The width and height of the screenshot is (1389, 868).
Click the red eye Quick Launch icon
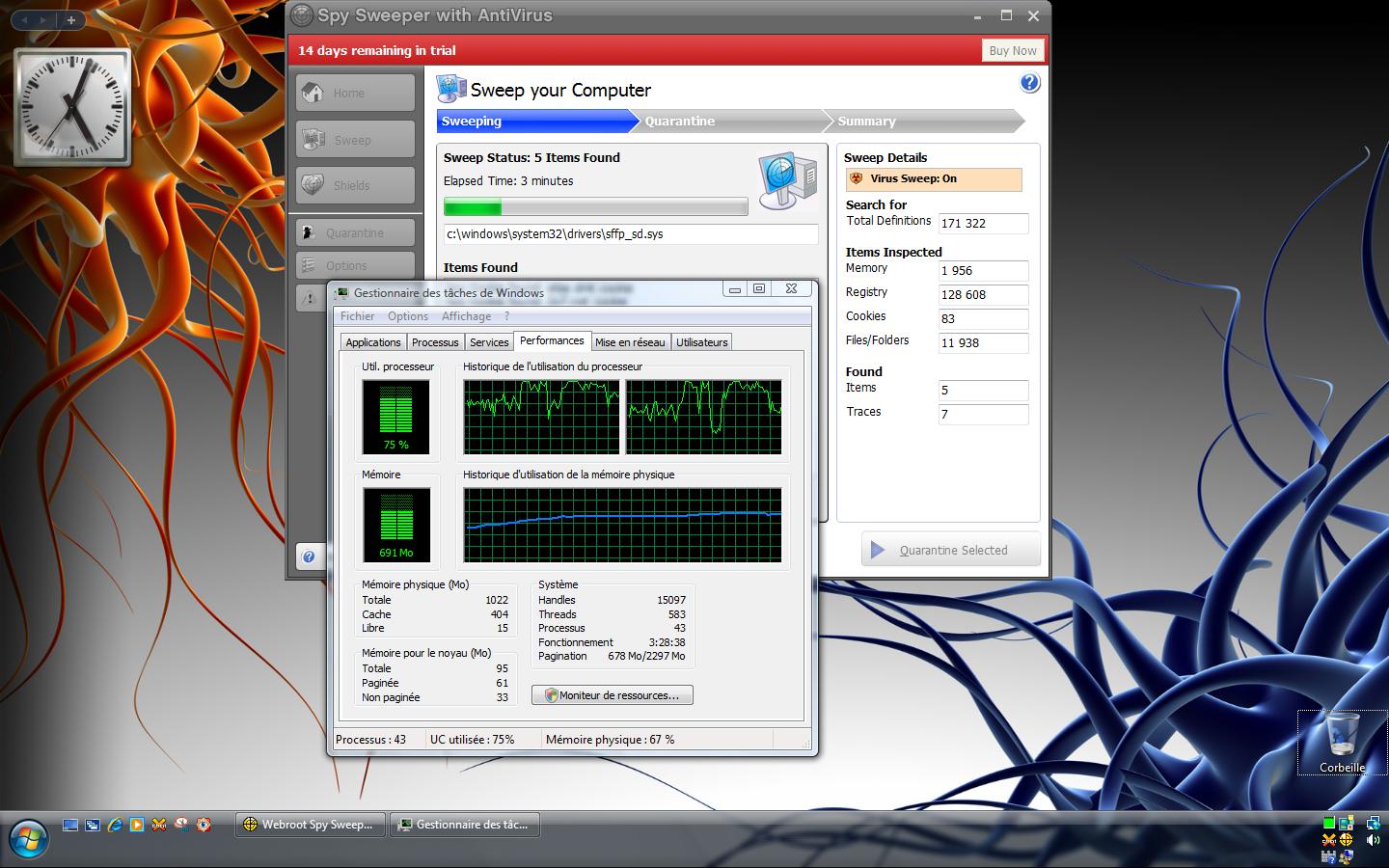[x=204, y=825]
